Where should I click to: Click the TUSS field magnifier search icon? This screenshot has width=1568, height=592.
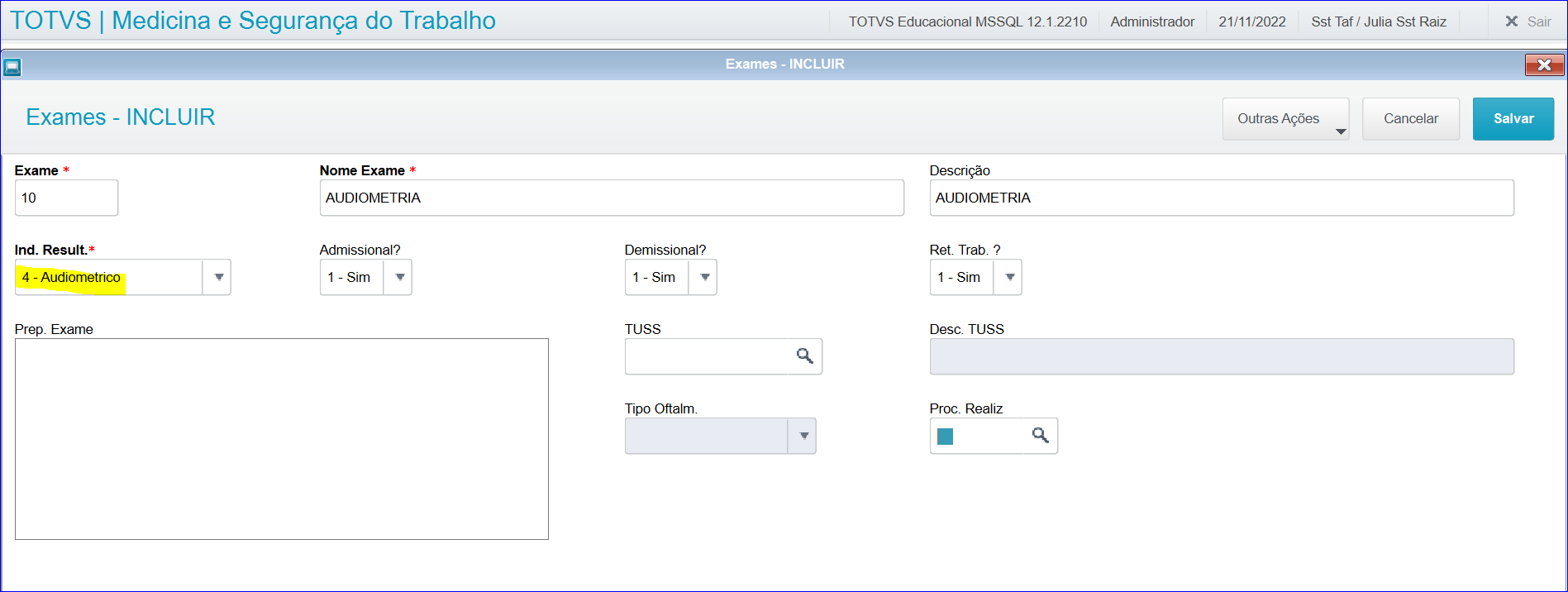pos(804,356)
